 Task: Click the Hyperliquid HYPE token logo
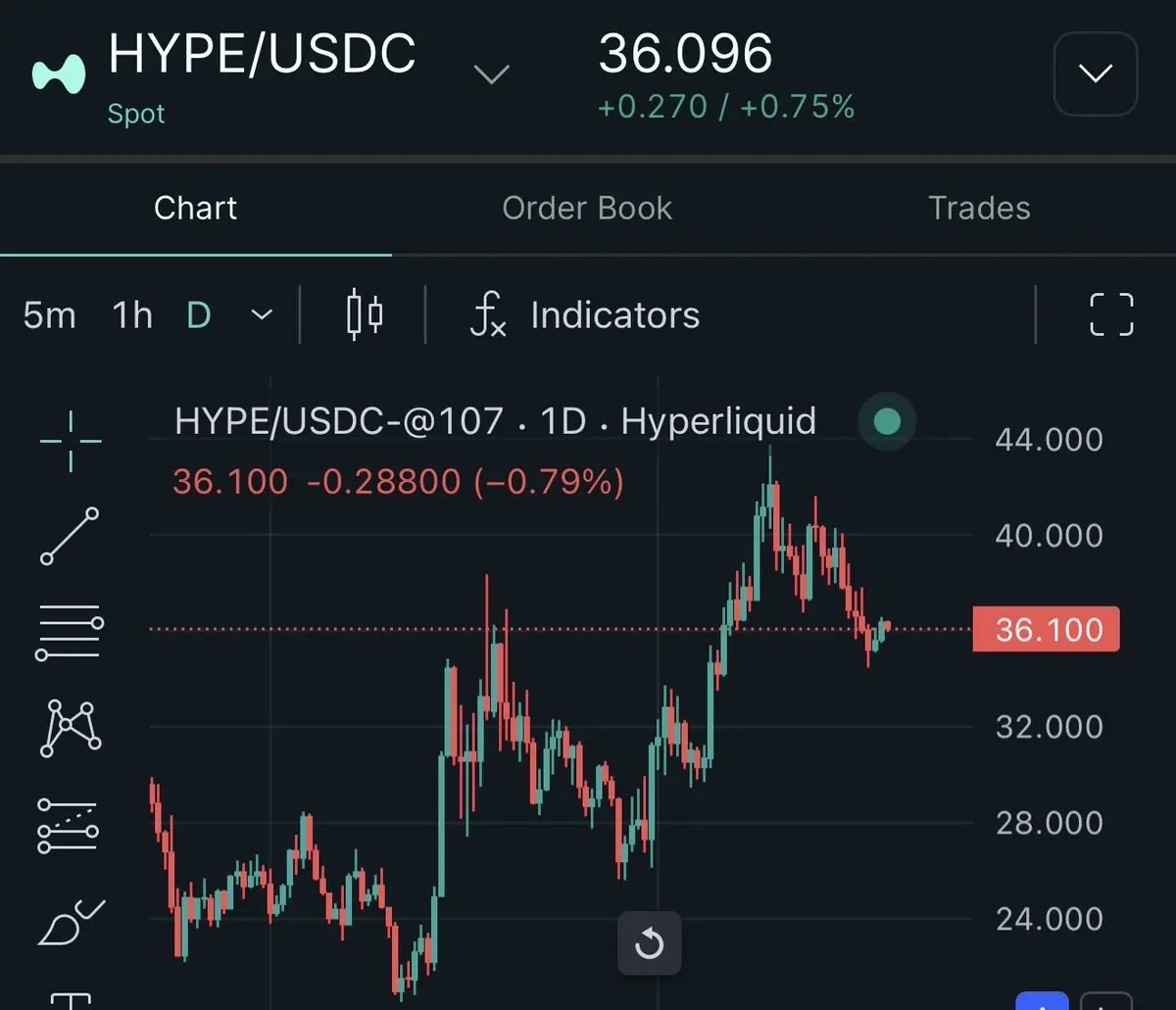pos(59,75)
